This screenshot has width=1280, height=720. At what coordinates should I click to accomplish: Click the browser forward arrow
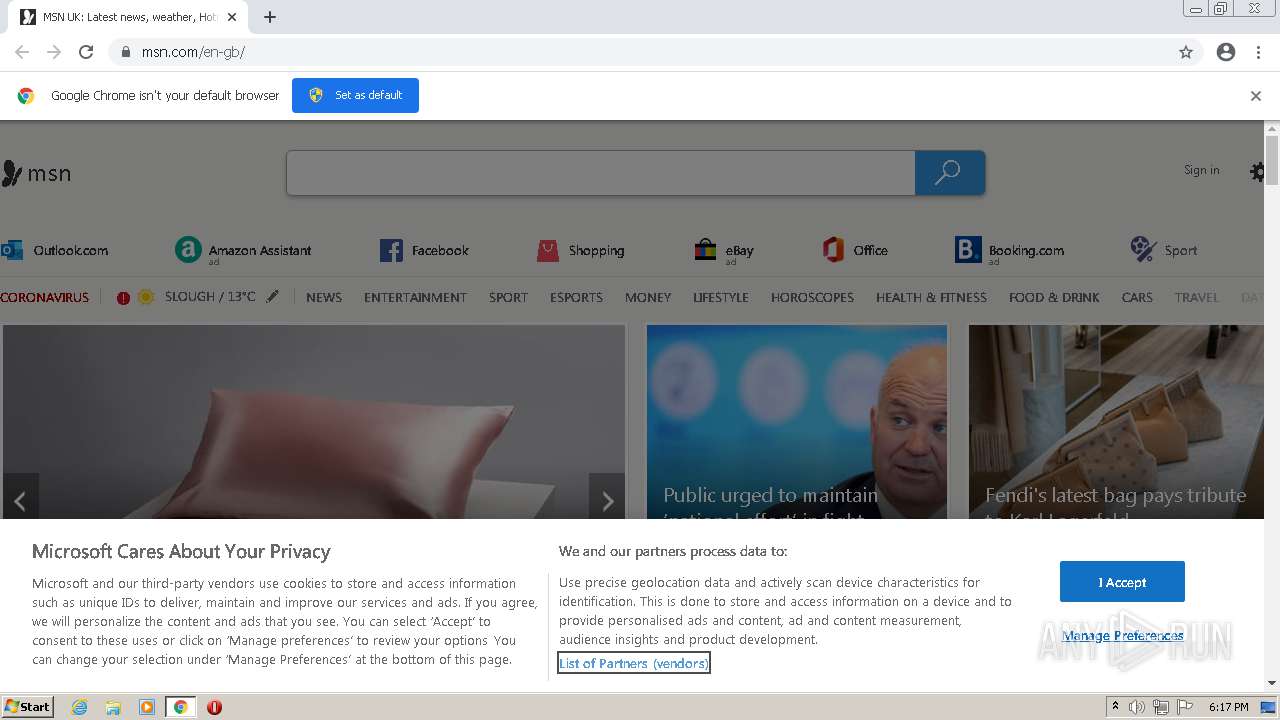pyautogui.click(x=54, y=52)
